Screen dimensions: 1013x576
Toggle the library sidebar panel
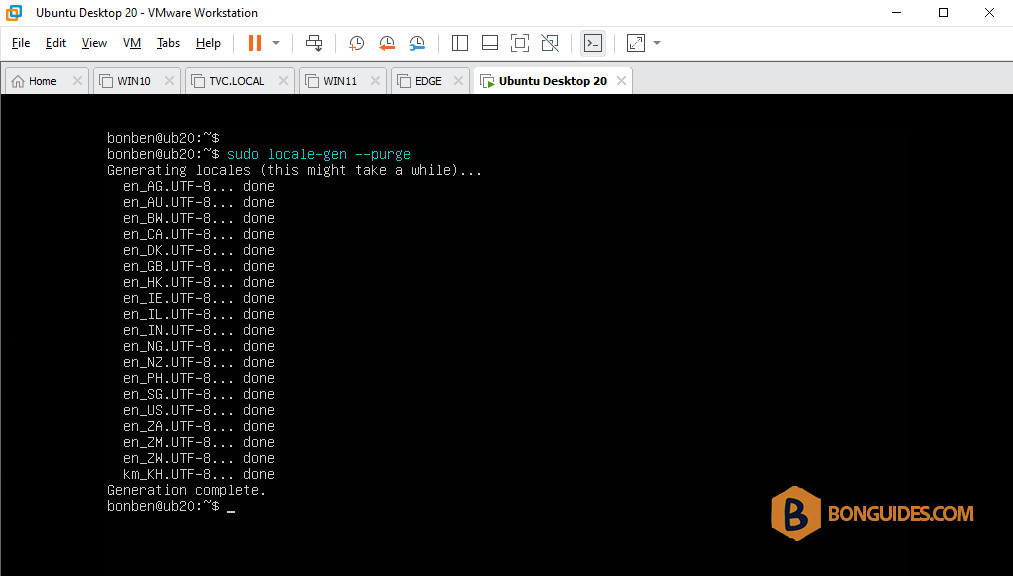tap(460, 43)
